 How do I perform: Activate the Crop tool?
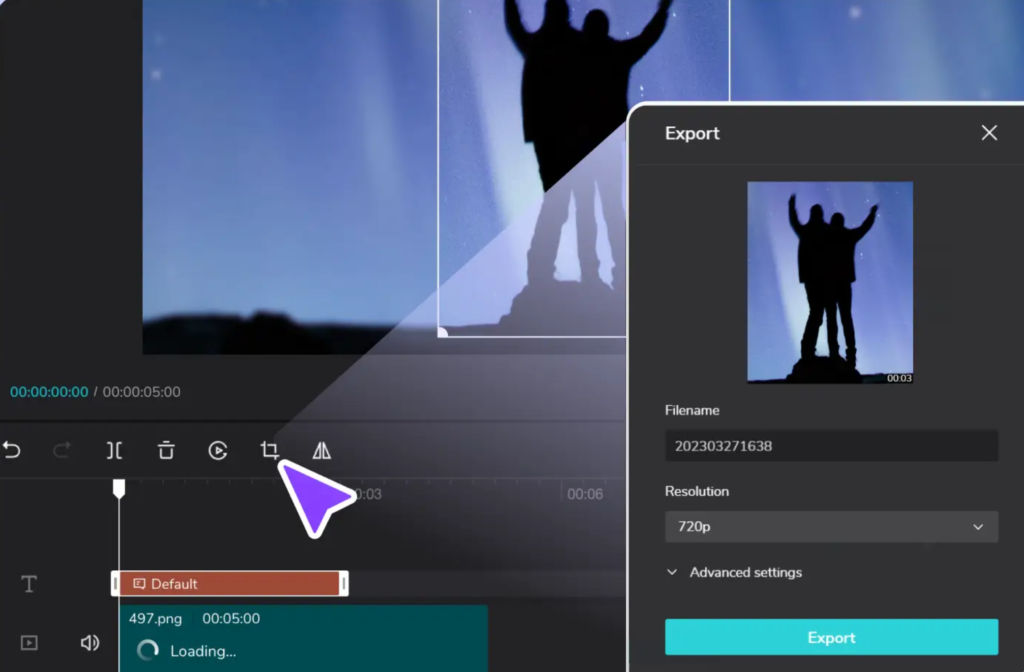(x=269, y=450)
